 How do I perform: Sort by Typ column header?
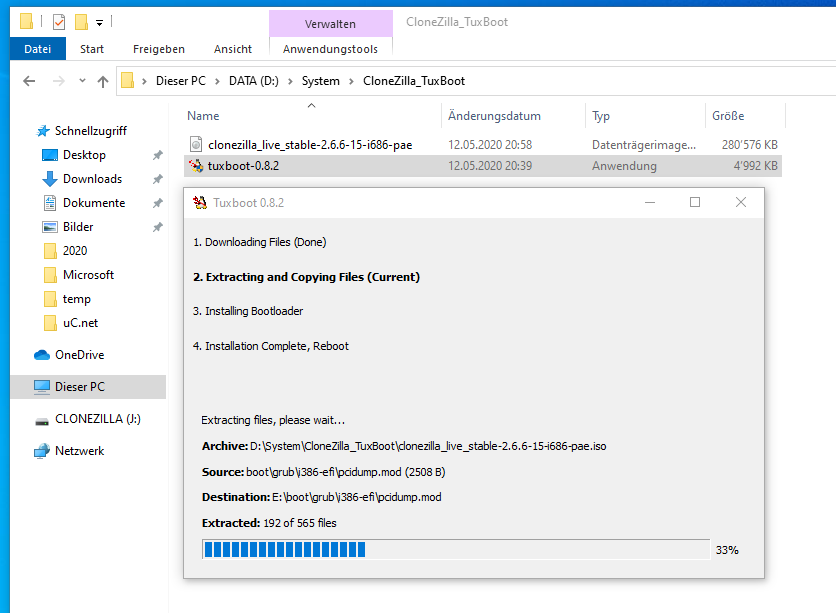coord(601,116)
